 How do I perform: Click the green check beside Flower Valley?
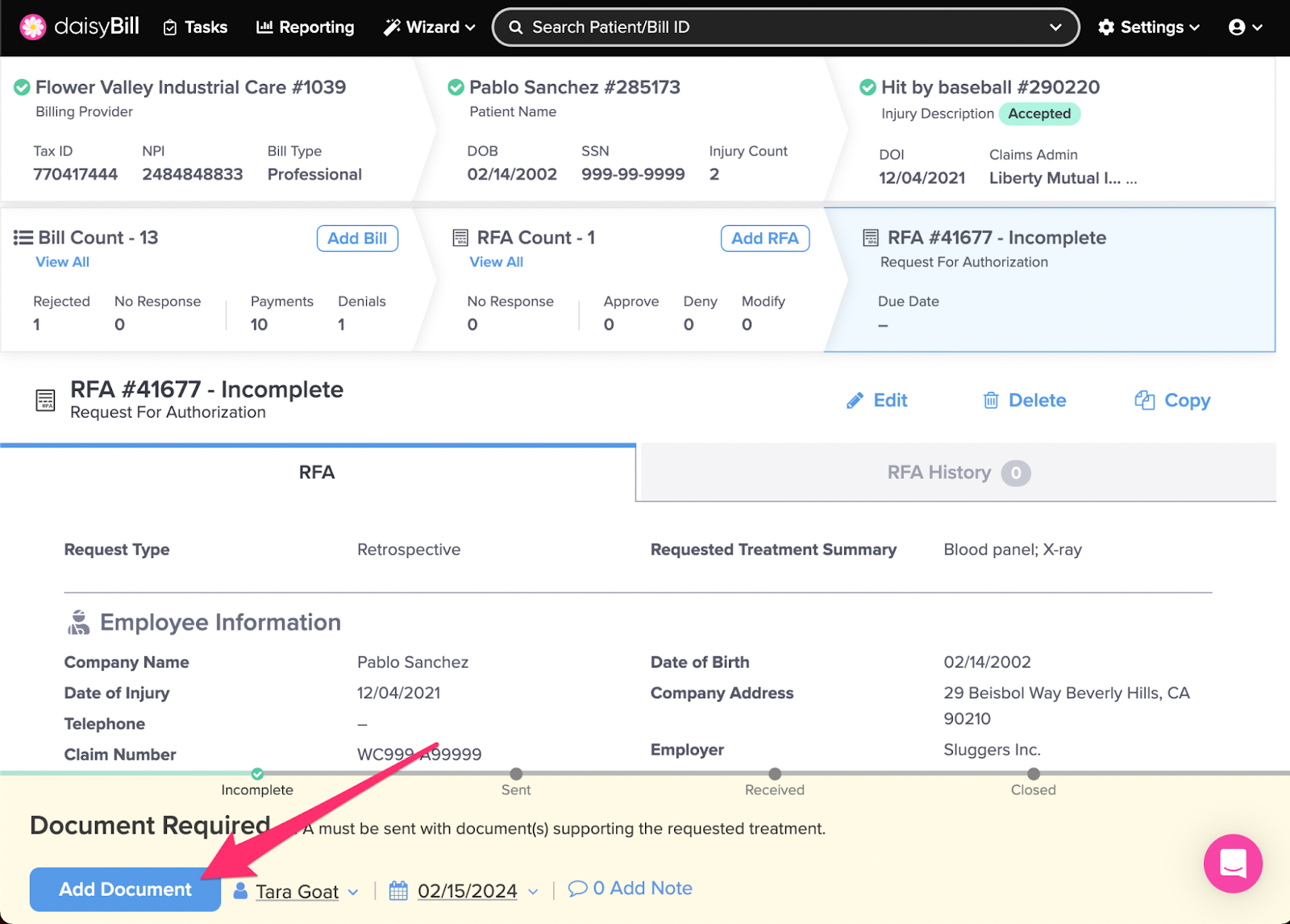23,87
